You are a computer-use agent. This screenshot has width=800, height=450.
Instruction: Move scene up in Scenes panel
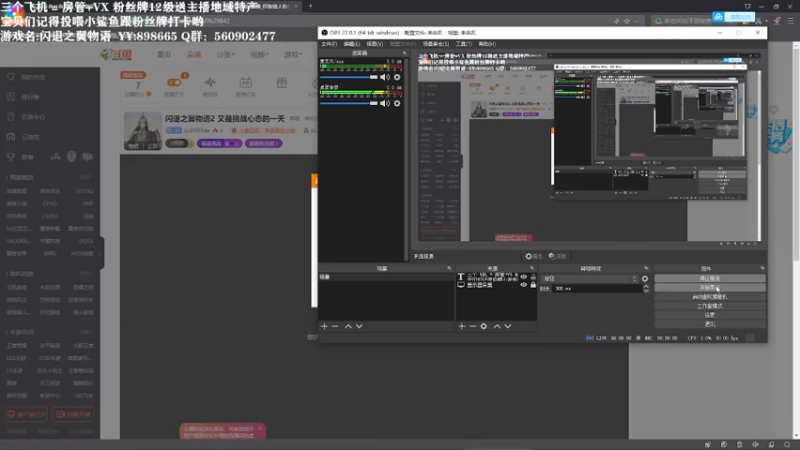click(348, 326)
